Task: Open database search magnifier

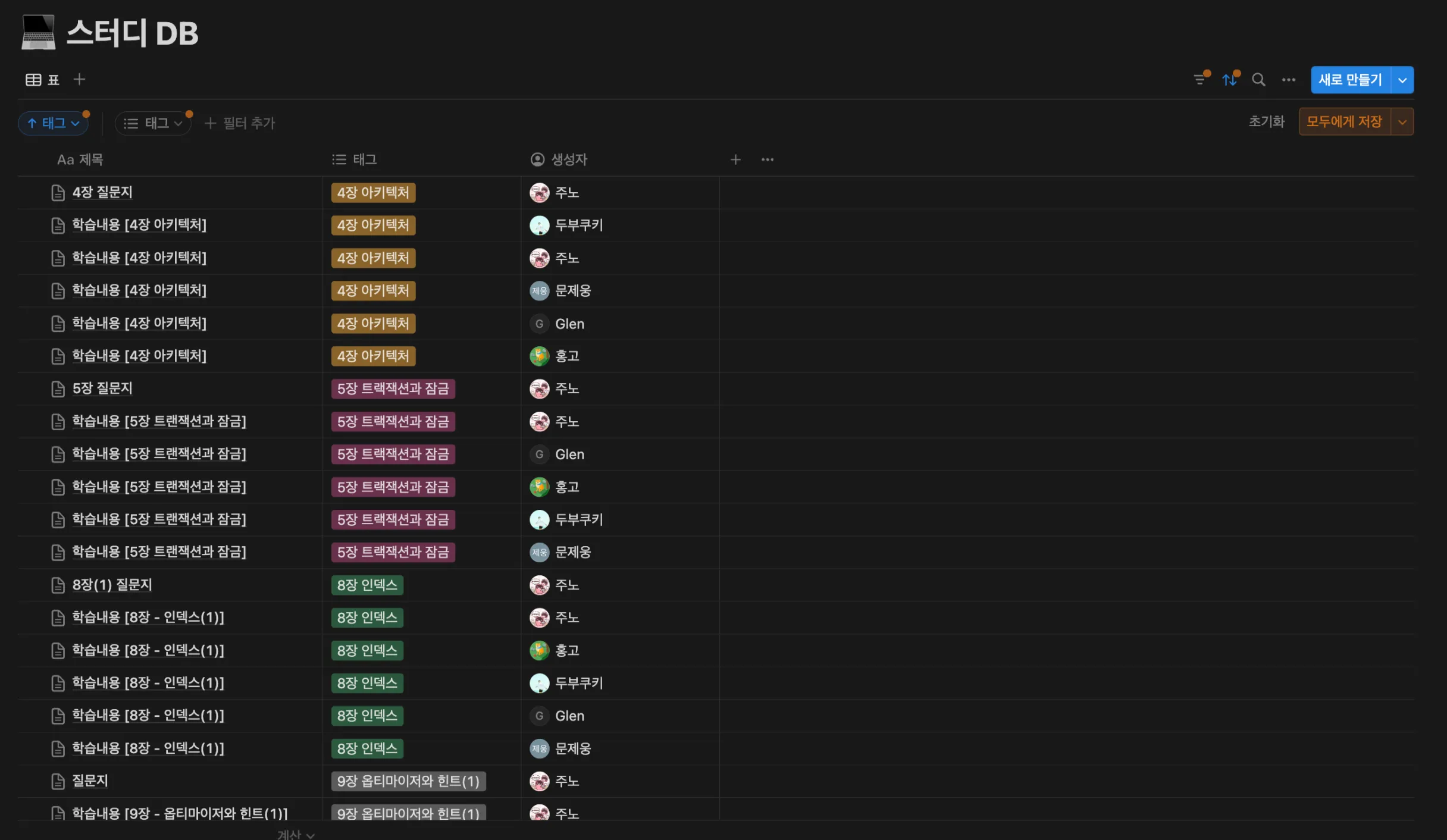Action: click(1258, 80)
